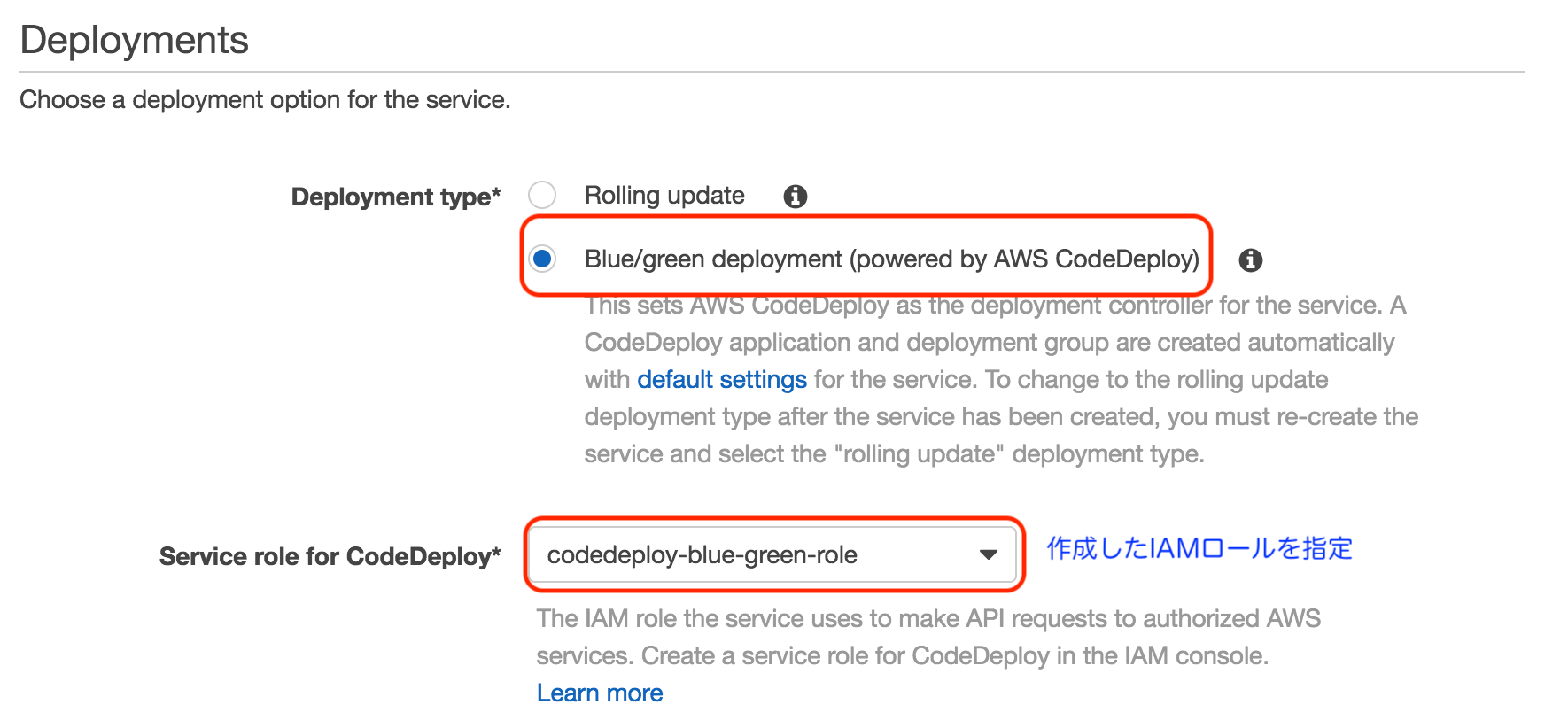Select the Blue/green deployment radio button
1568x728 pixels.
click(x=542, y=259)
